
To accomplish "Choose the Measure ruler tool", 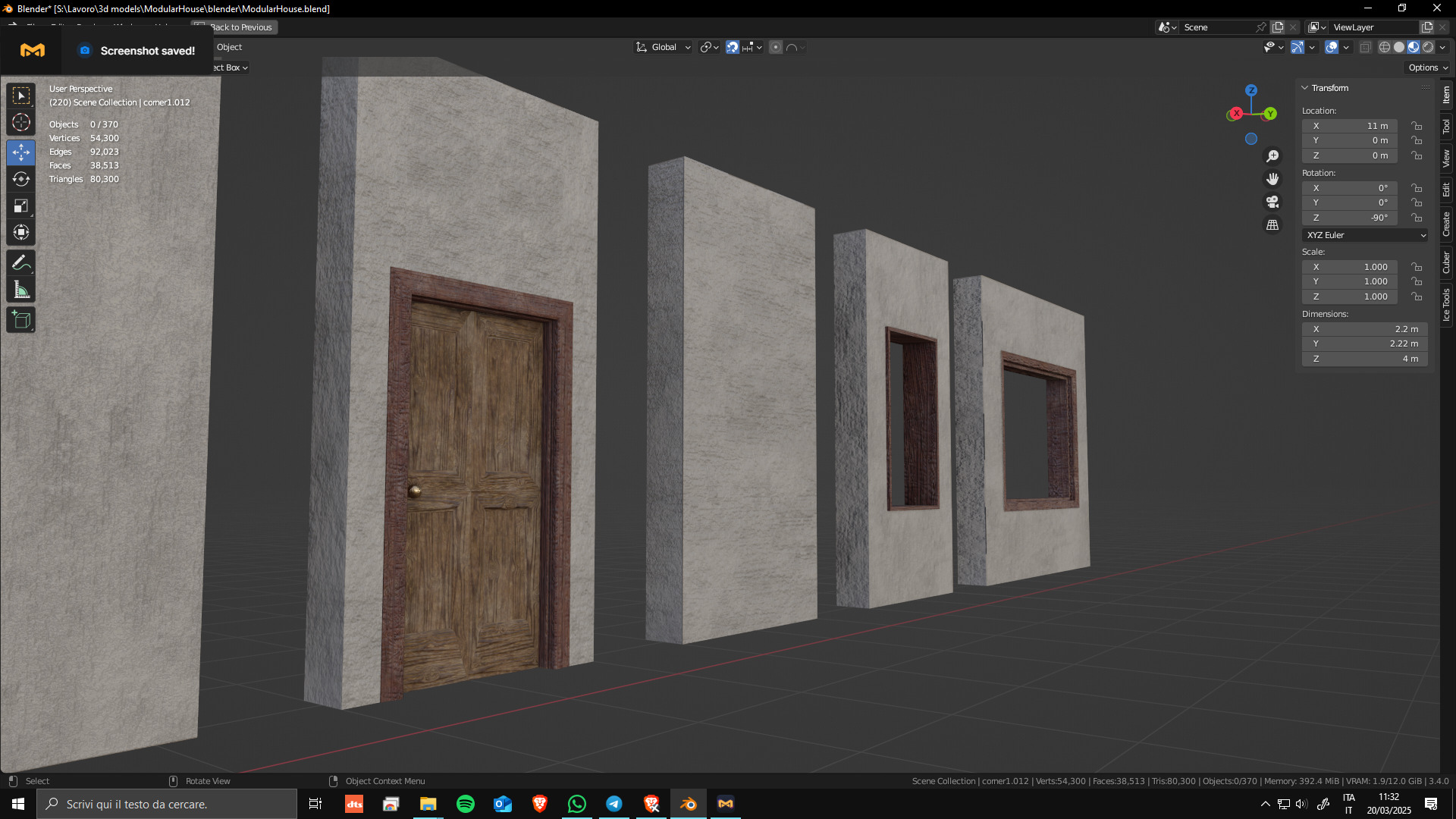I will pos(21,290).
